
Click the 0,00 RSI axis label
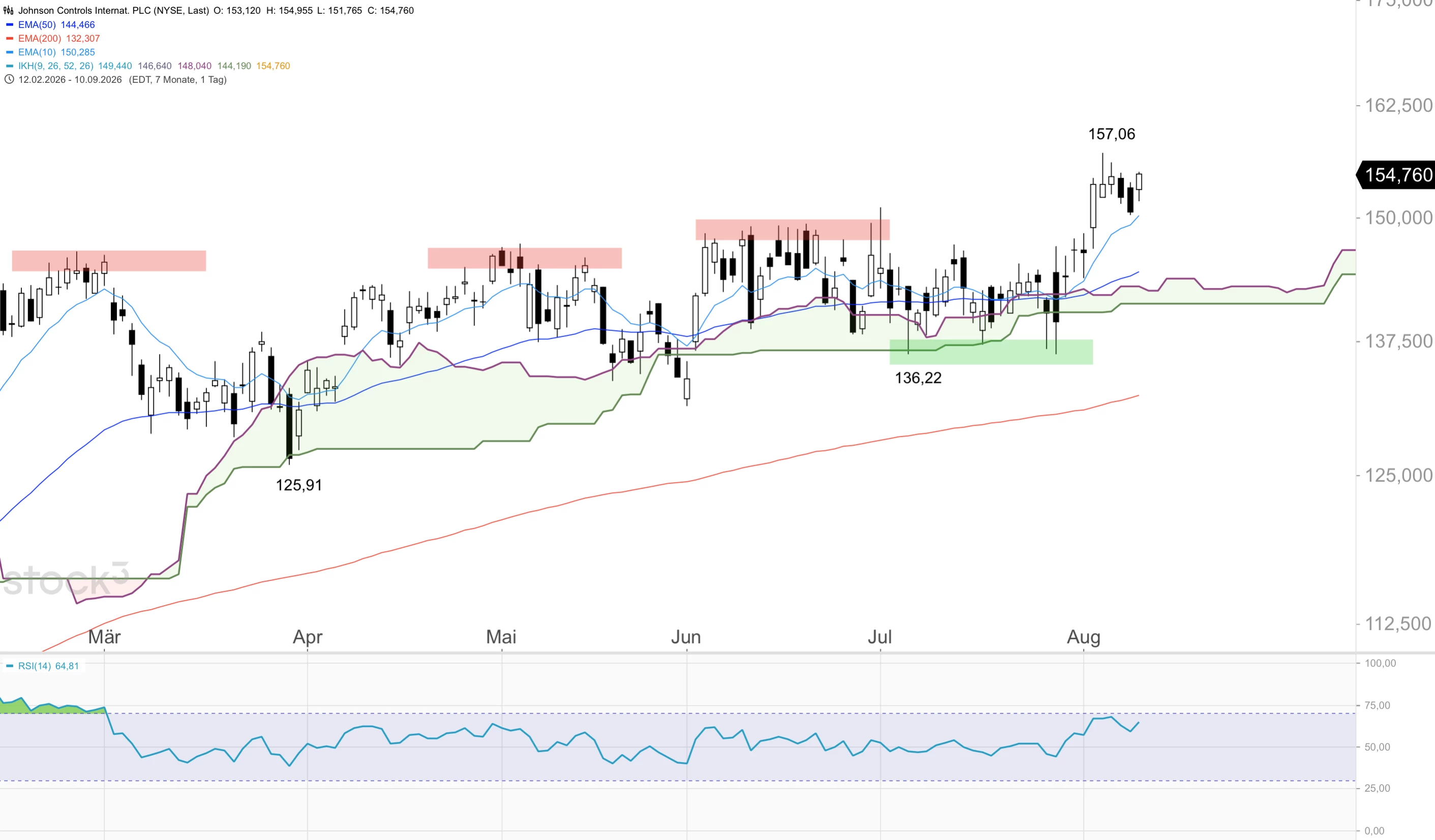click(x=1374, y=831)
